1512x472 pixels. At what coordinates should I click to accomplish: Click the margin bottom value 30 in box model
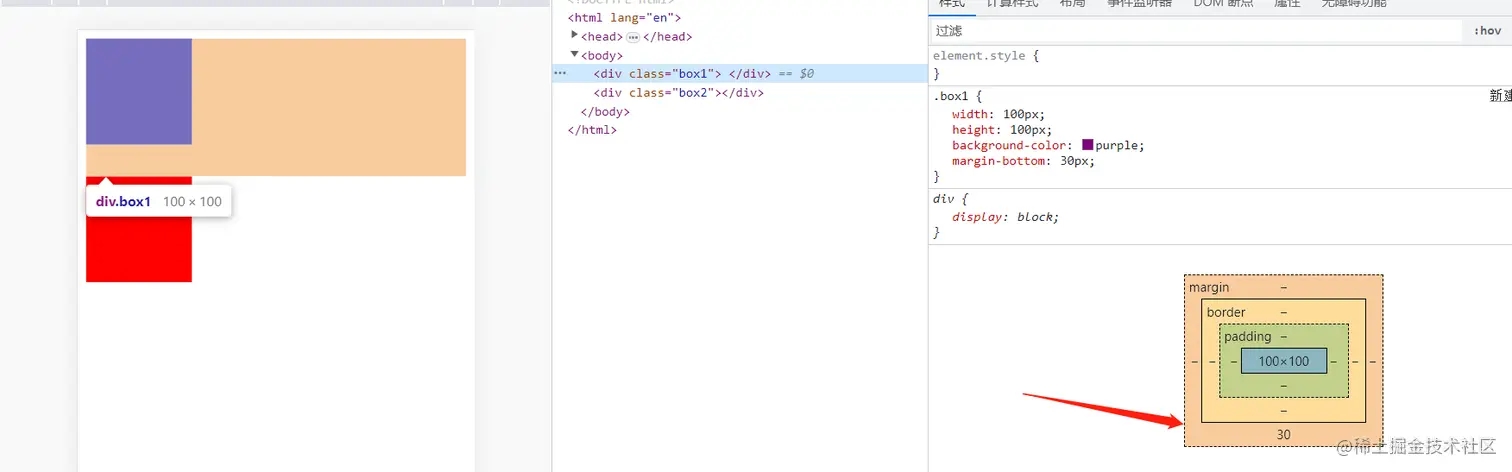(x=1283, y=435)
